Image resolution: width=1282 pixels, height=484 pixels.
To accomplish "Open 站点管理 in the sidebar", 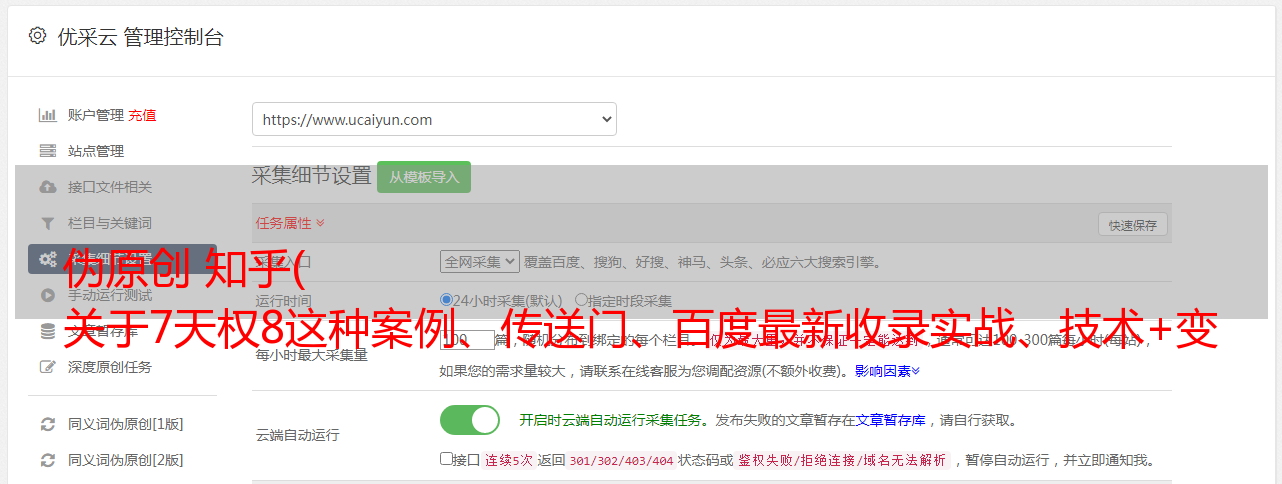I will pyautogui.click(x=96, y=151).
